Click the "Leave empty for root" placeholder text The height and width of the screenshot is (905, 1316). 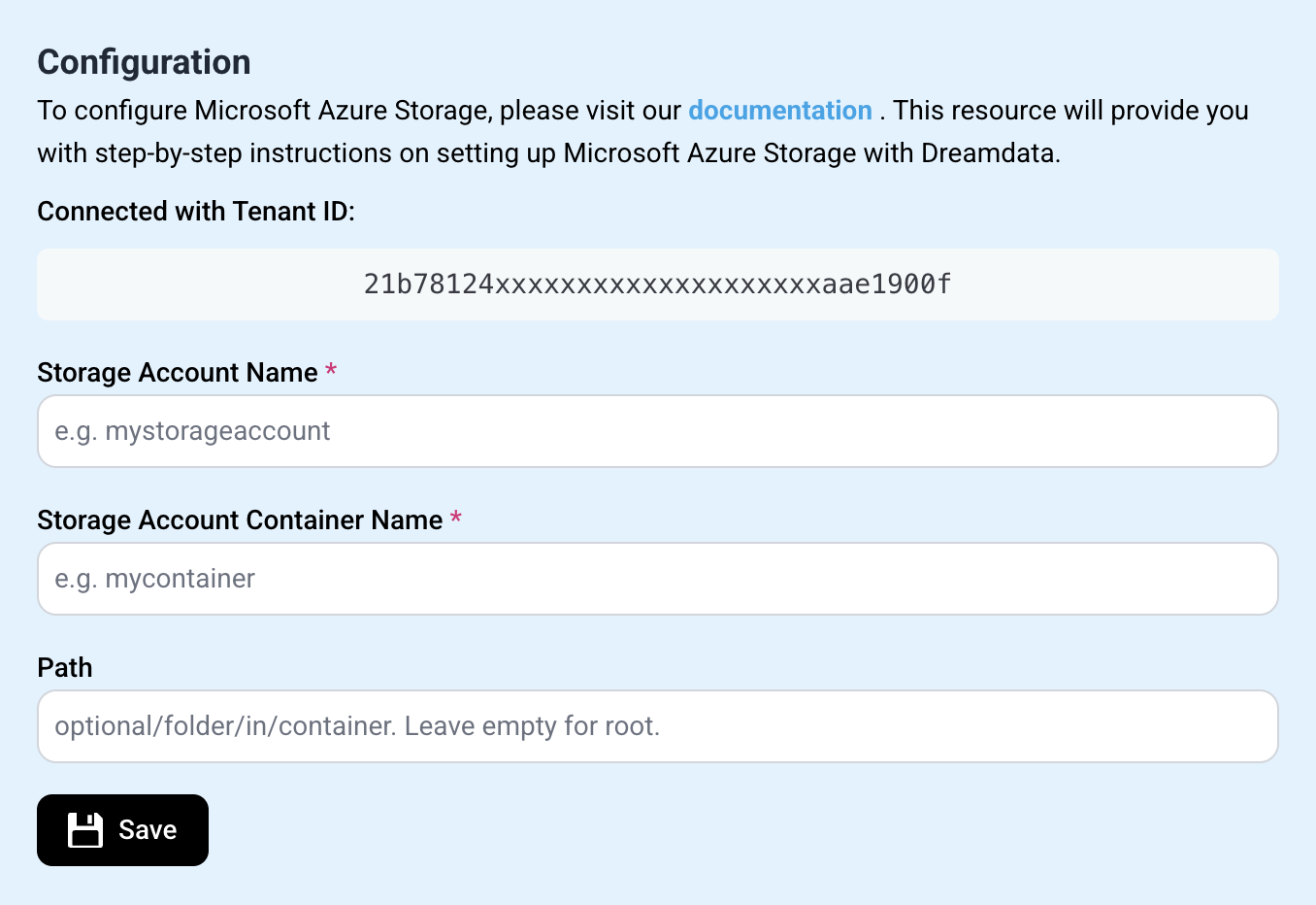tap(532, 726)
